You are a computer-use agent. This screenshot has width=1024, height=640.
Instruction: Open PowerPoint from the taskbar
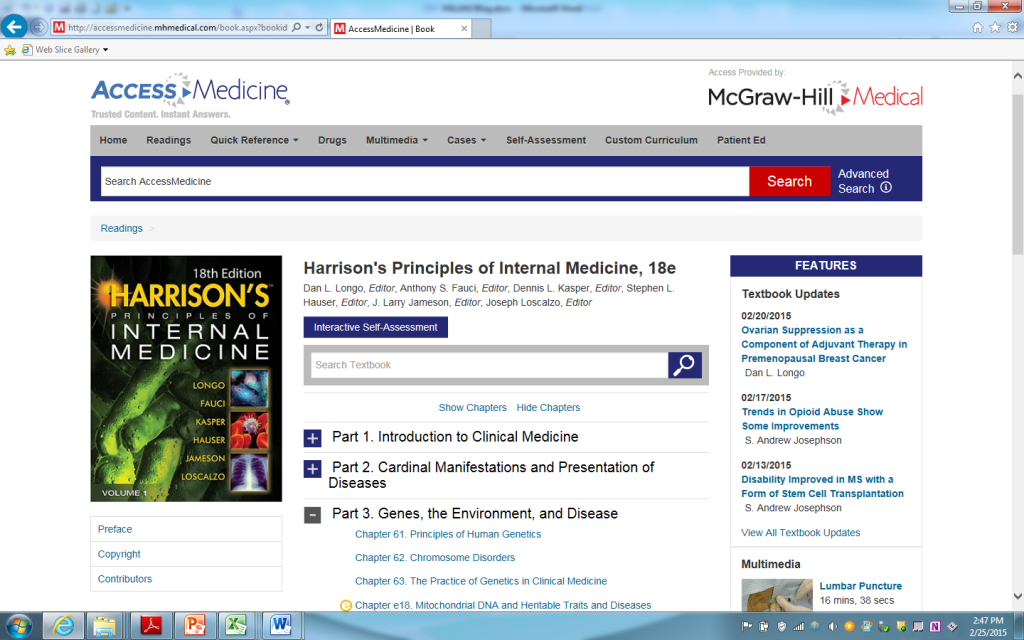coord(195,626)
